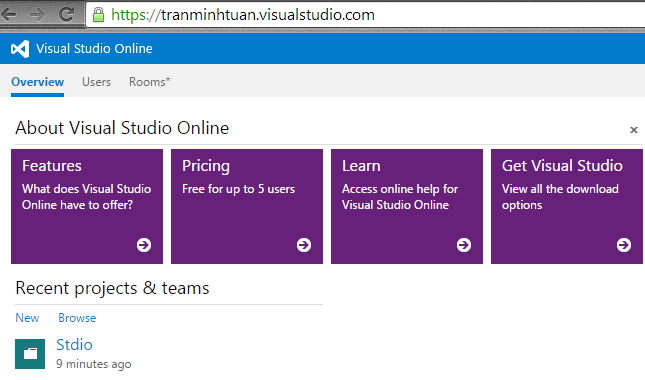
Task: Click the browser back arrow
Action: 8,15
